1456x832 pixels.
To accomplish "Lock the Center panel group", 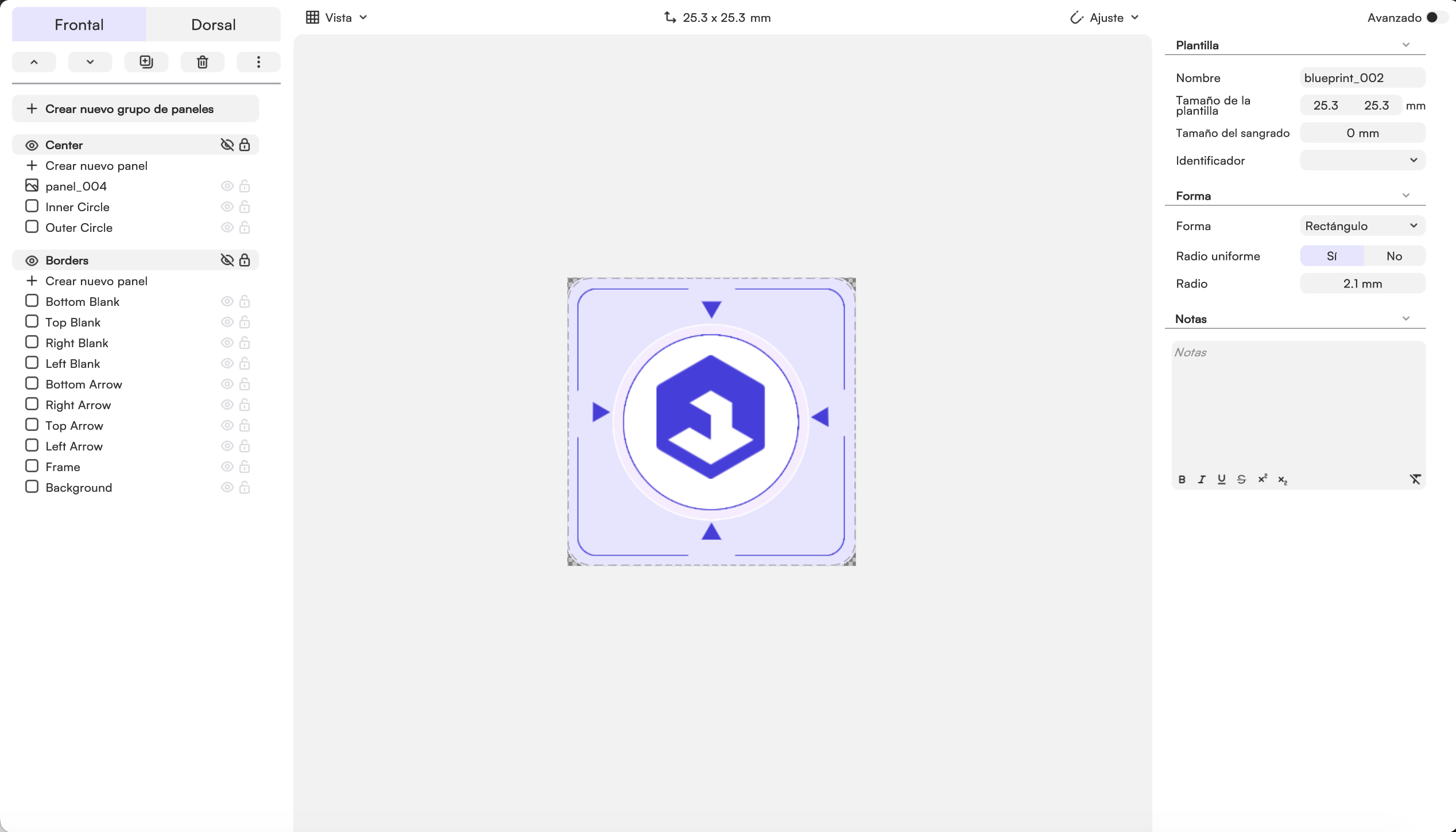I will coord(245,145).
